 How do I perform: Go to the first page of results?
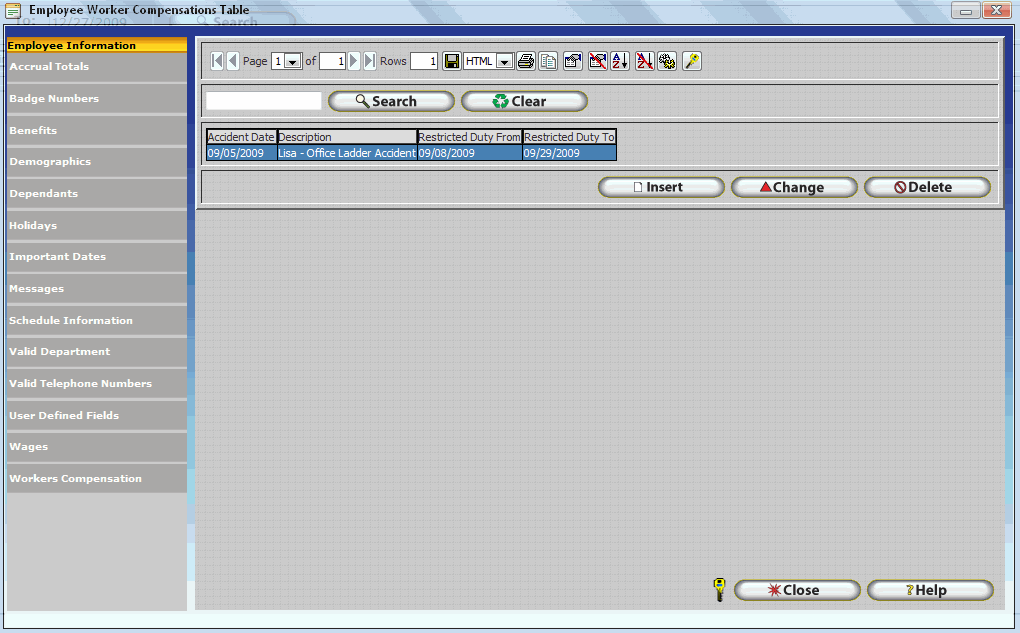click(217, 61)
